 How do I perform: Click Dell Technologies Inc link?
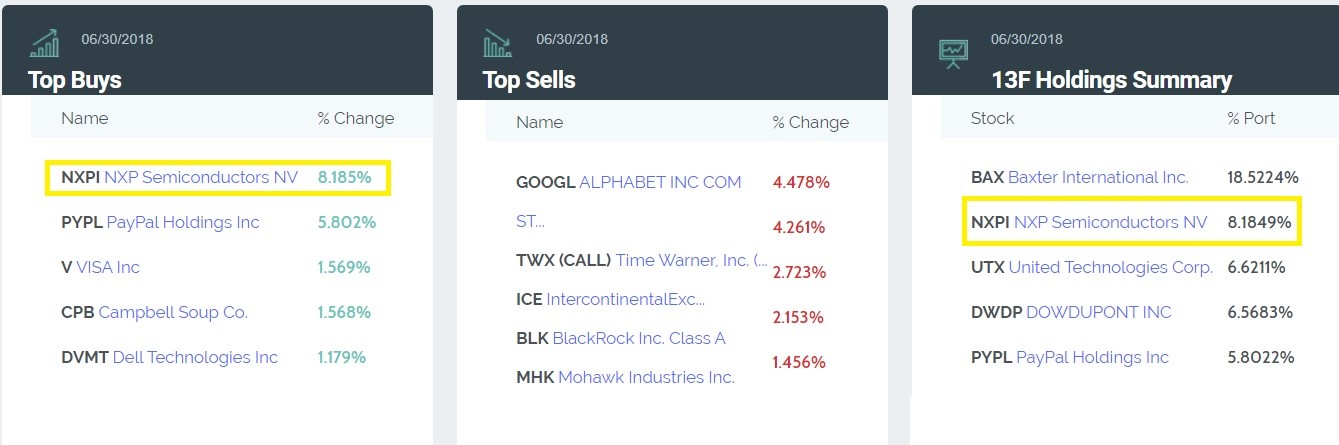(195, 357)
